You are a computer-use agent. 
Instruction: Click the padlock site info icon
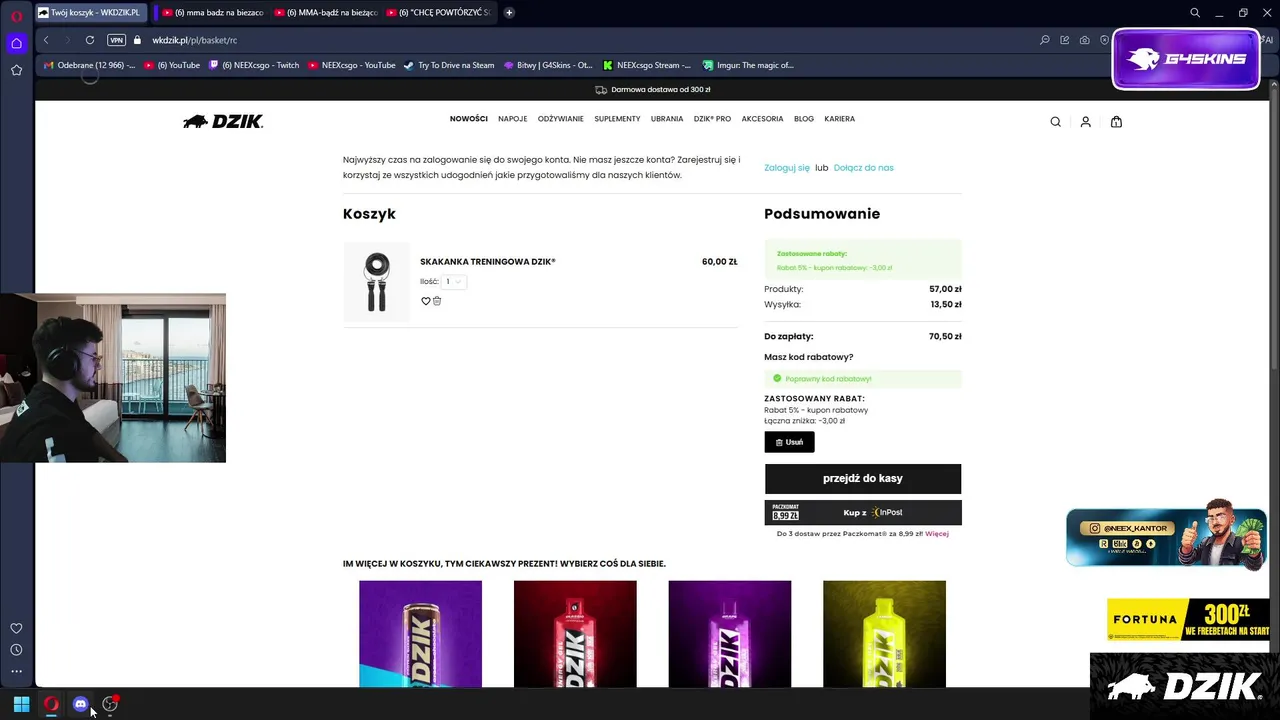pos(138,40)
